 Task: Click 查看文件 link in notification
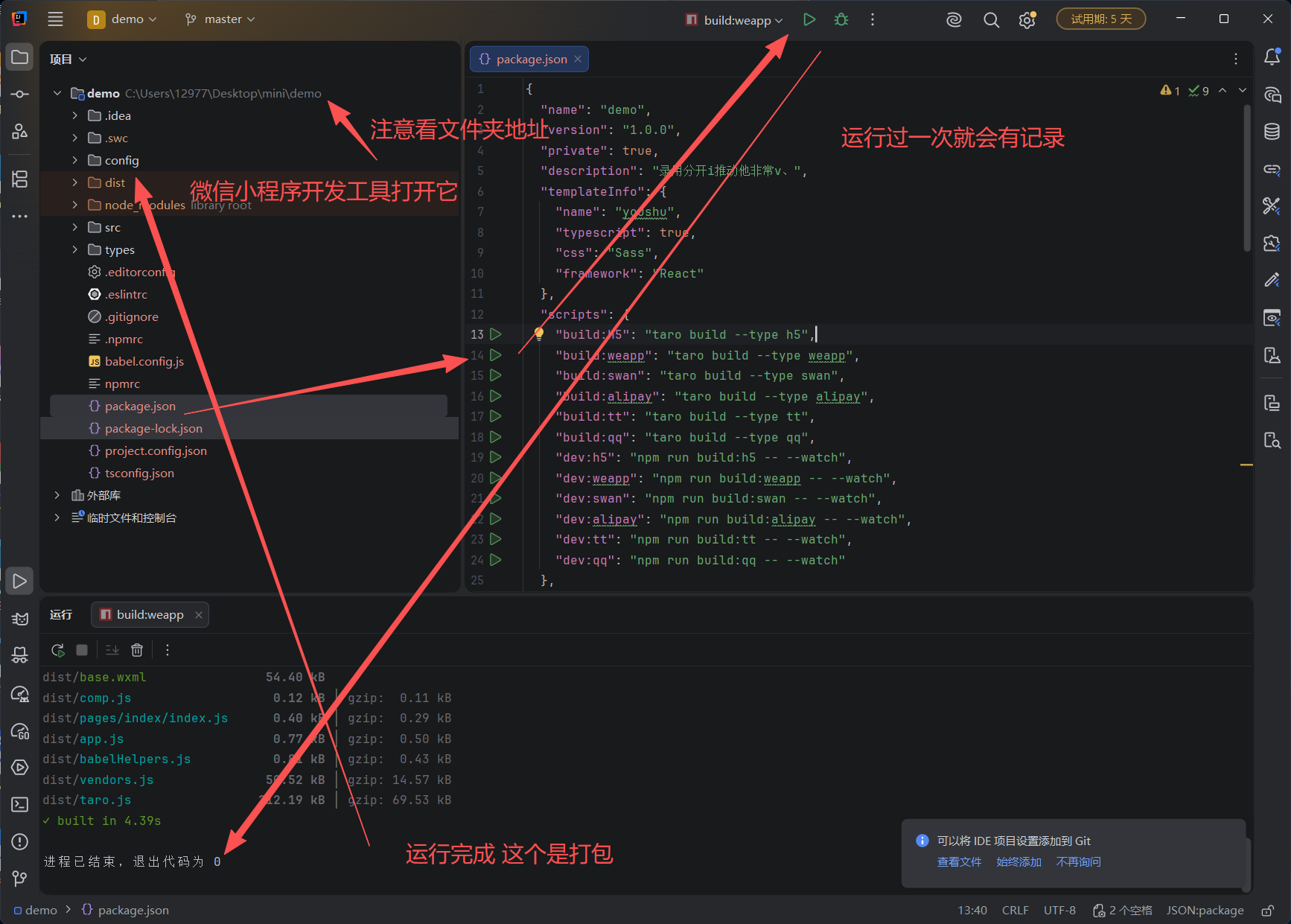[x=959, y=862]
